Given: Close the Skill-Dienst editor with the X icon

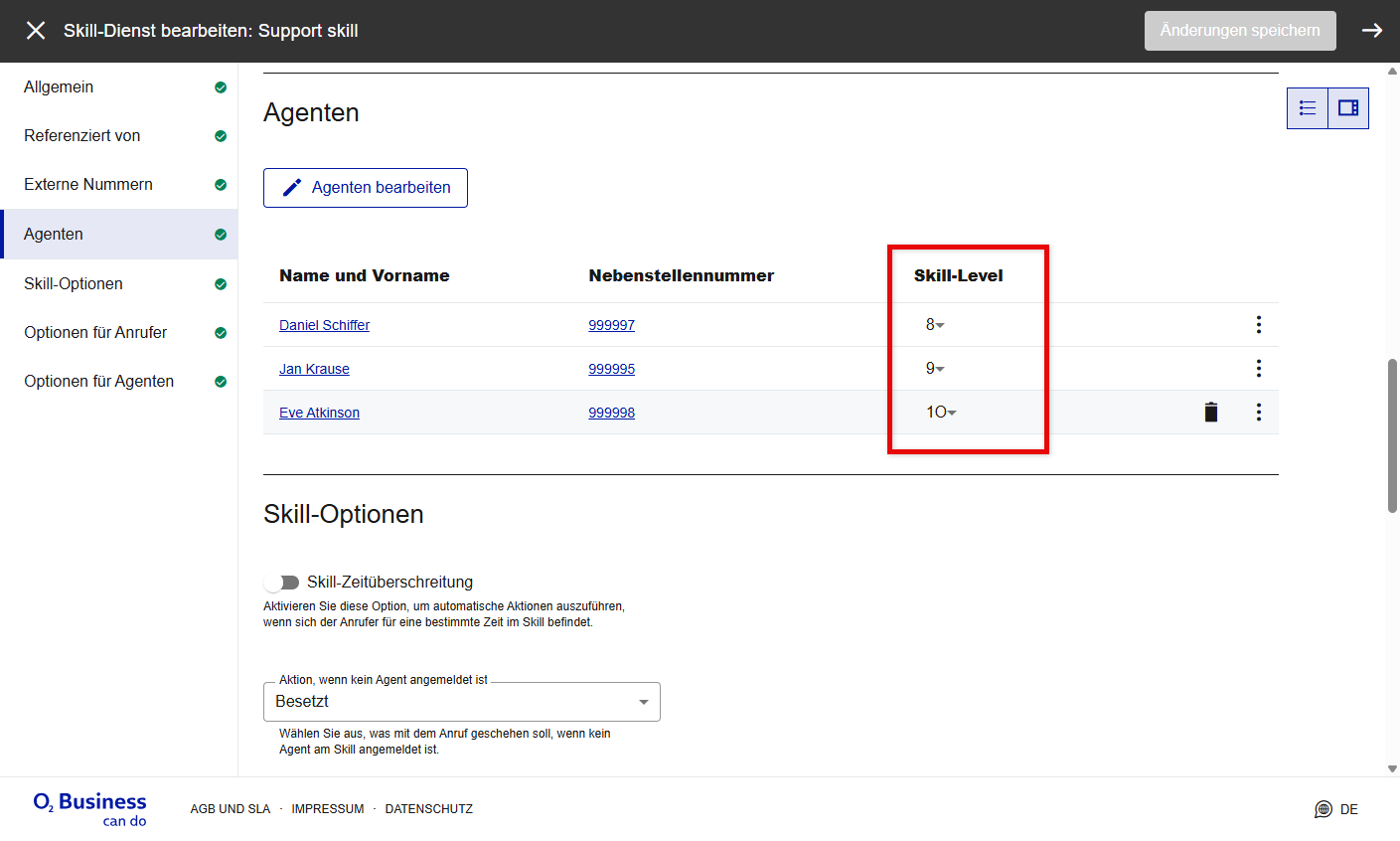Looking at the screenshot, I should [36, 31].
